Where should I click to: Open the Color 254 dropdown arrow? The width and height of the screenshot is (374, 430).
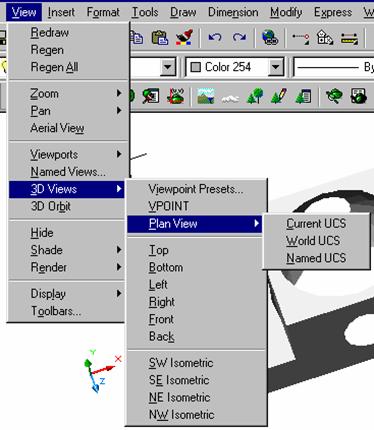(275, 67)
